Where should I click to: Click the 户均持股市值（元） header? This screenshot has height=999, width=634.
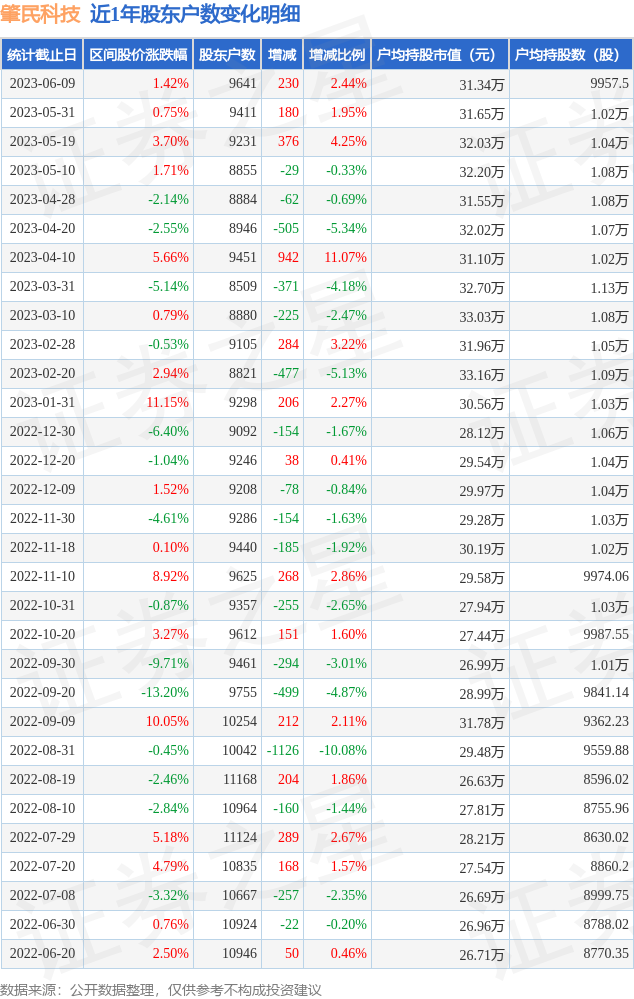439,55
